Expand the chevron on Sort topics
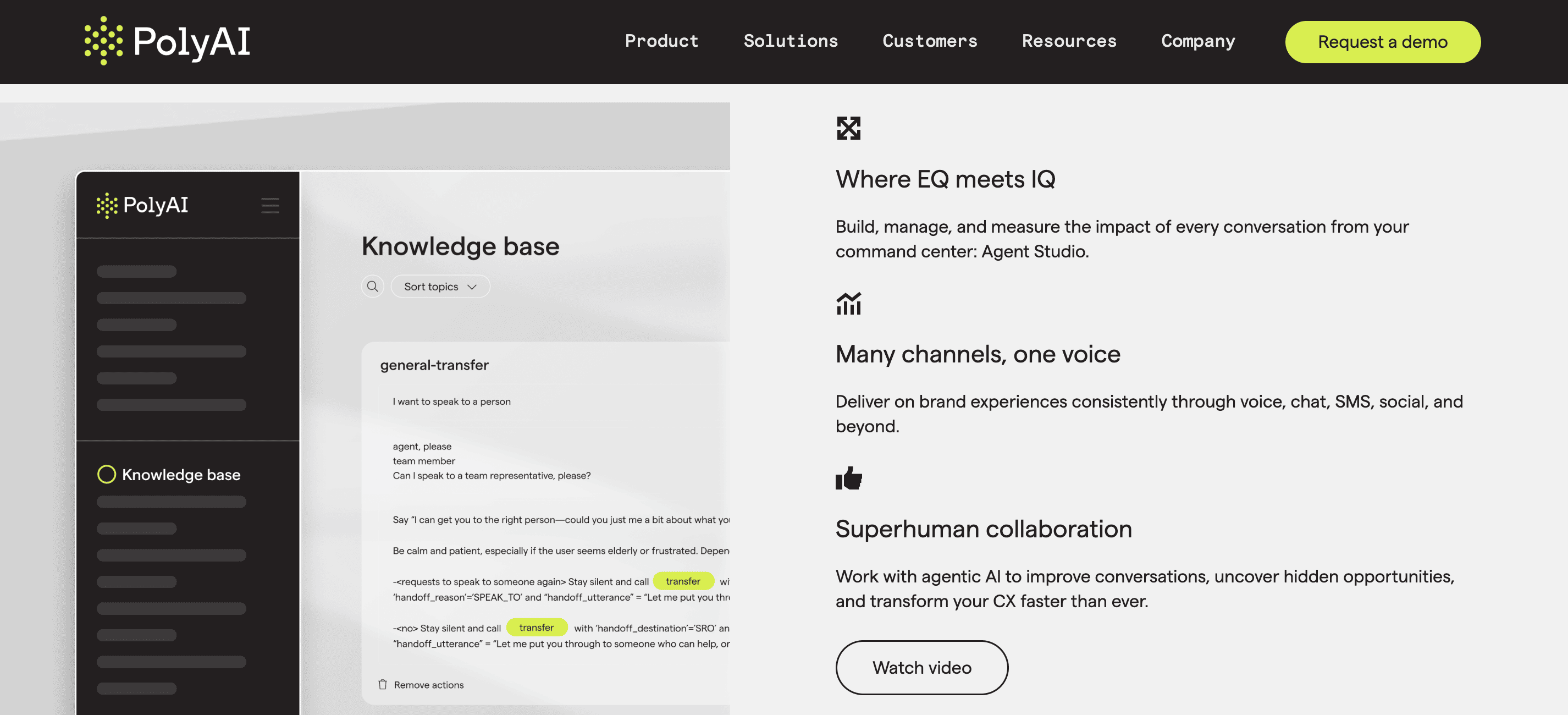 [x=472, y=286]
